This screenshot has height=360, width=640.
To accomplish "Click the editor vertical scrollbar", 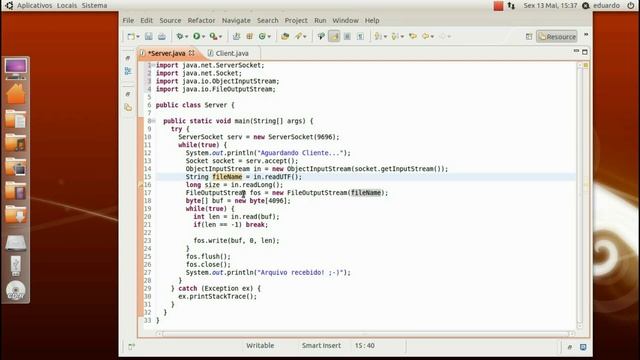I will click(580, 197).
